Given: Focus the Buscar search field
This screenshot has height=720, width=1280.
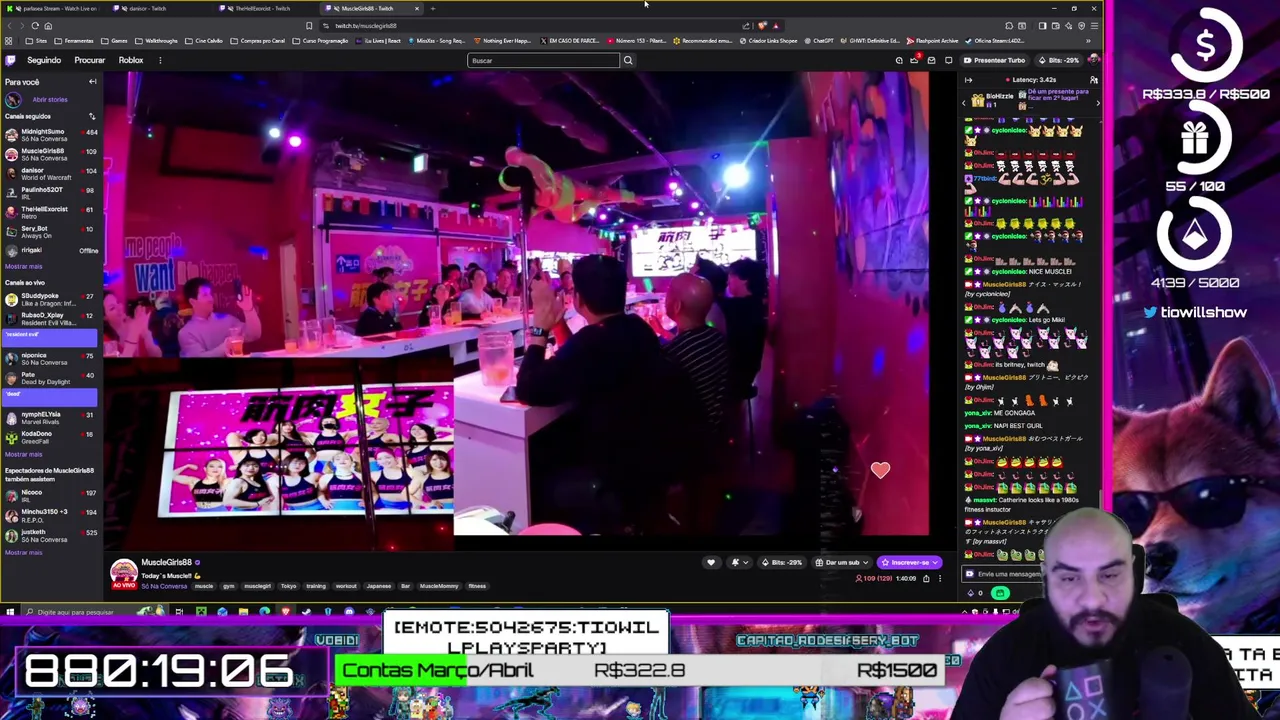Looking at the screenshot, I should (x=544, y=60).
